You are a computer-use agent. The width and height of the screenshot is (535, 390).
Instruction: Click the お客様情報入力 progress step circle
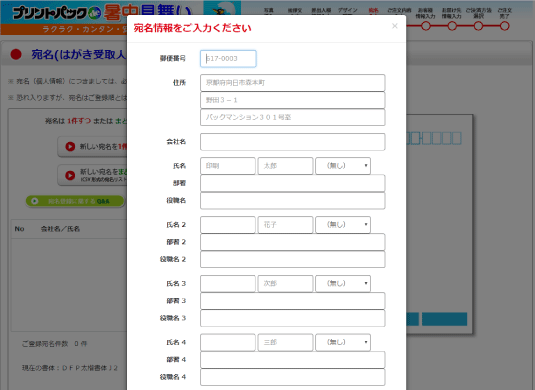click(x=425, y=26)
